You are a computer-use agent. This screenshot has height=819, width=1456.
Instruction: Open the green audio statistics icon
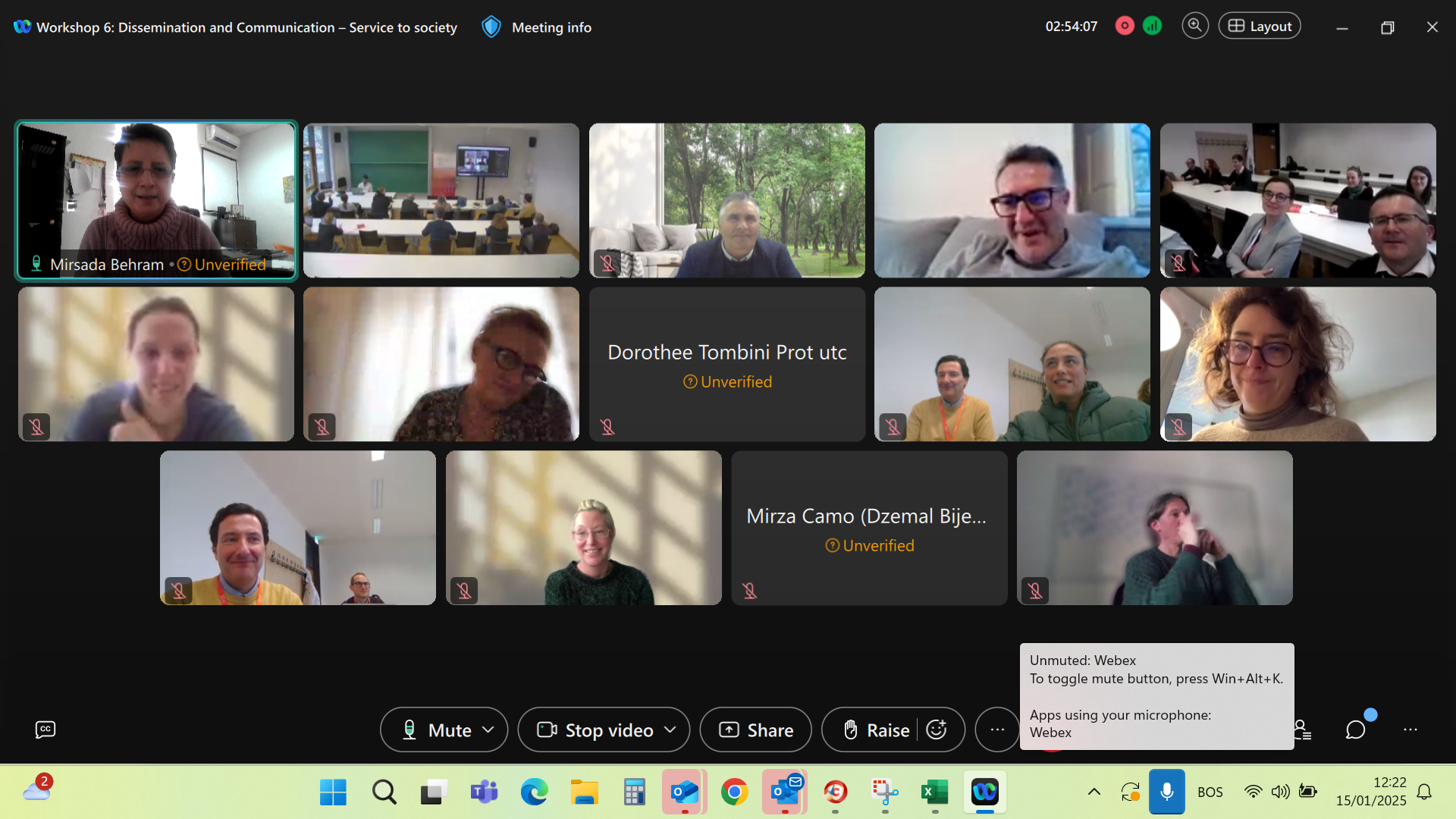(x=1152, y=27)
